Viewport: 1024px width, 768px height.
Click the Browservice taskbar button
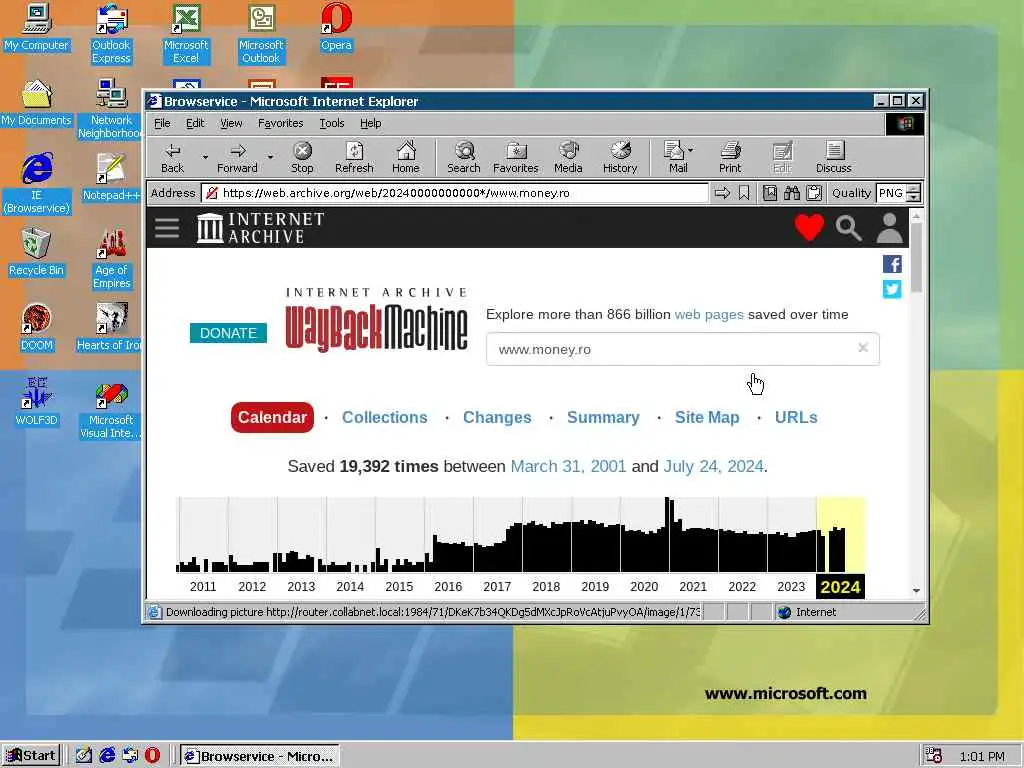pyautogui.click(x=259, y=756)
